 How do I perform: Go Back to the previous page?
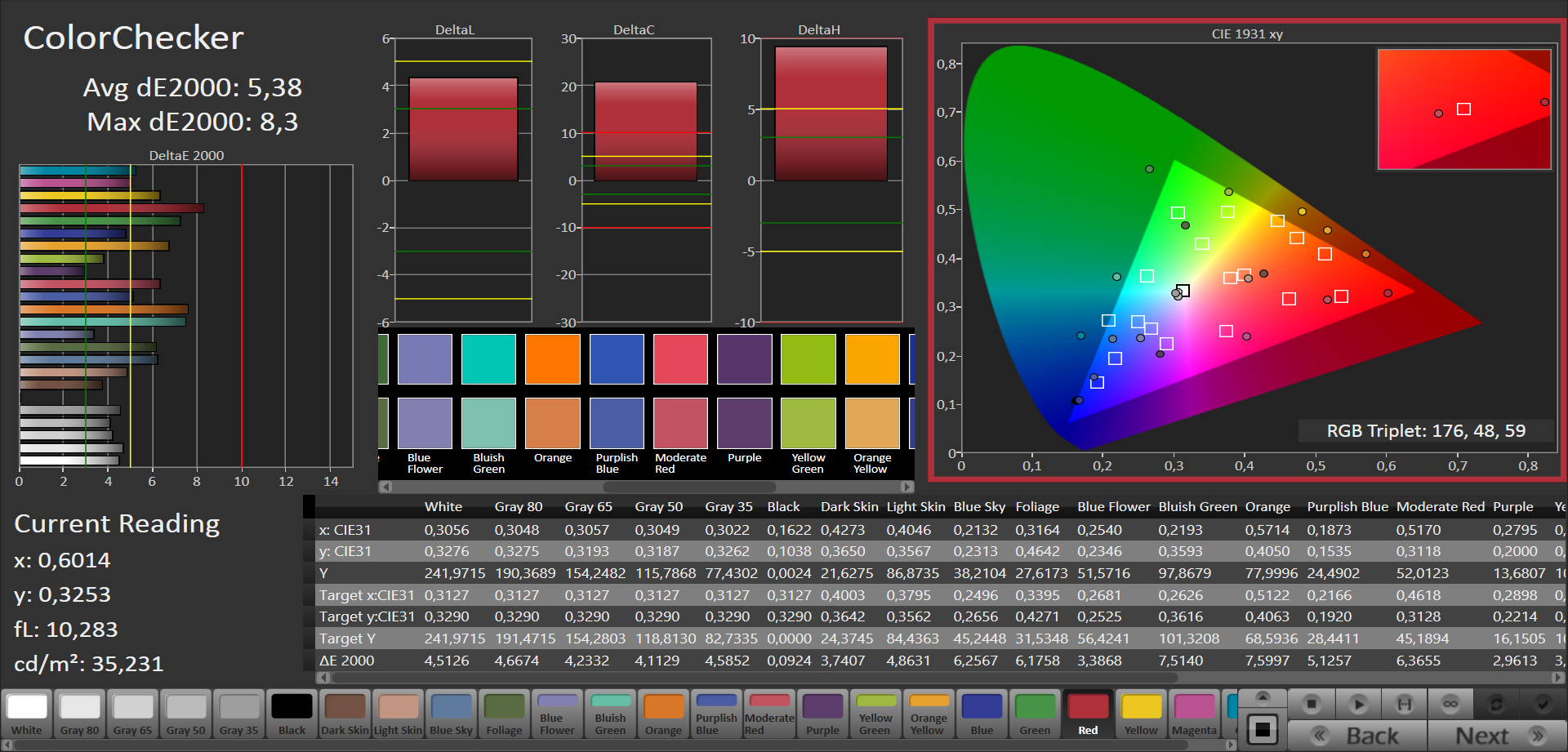click(1357, 736)
